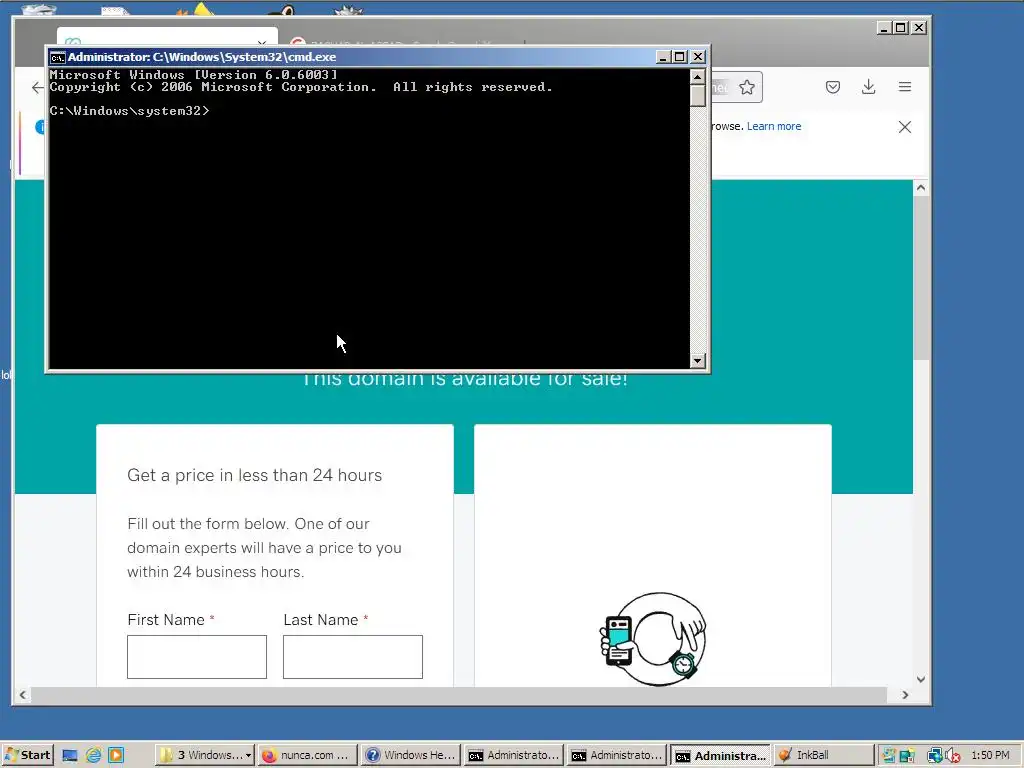The image size is (1024, 768).
Task: Focus the First Name input field
Action: coord(197,656)
